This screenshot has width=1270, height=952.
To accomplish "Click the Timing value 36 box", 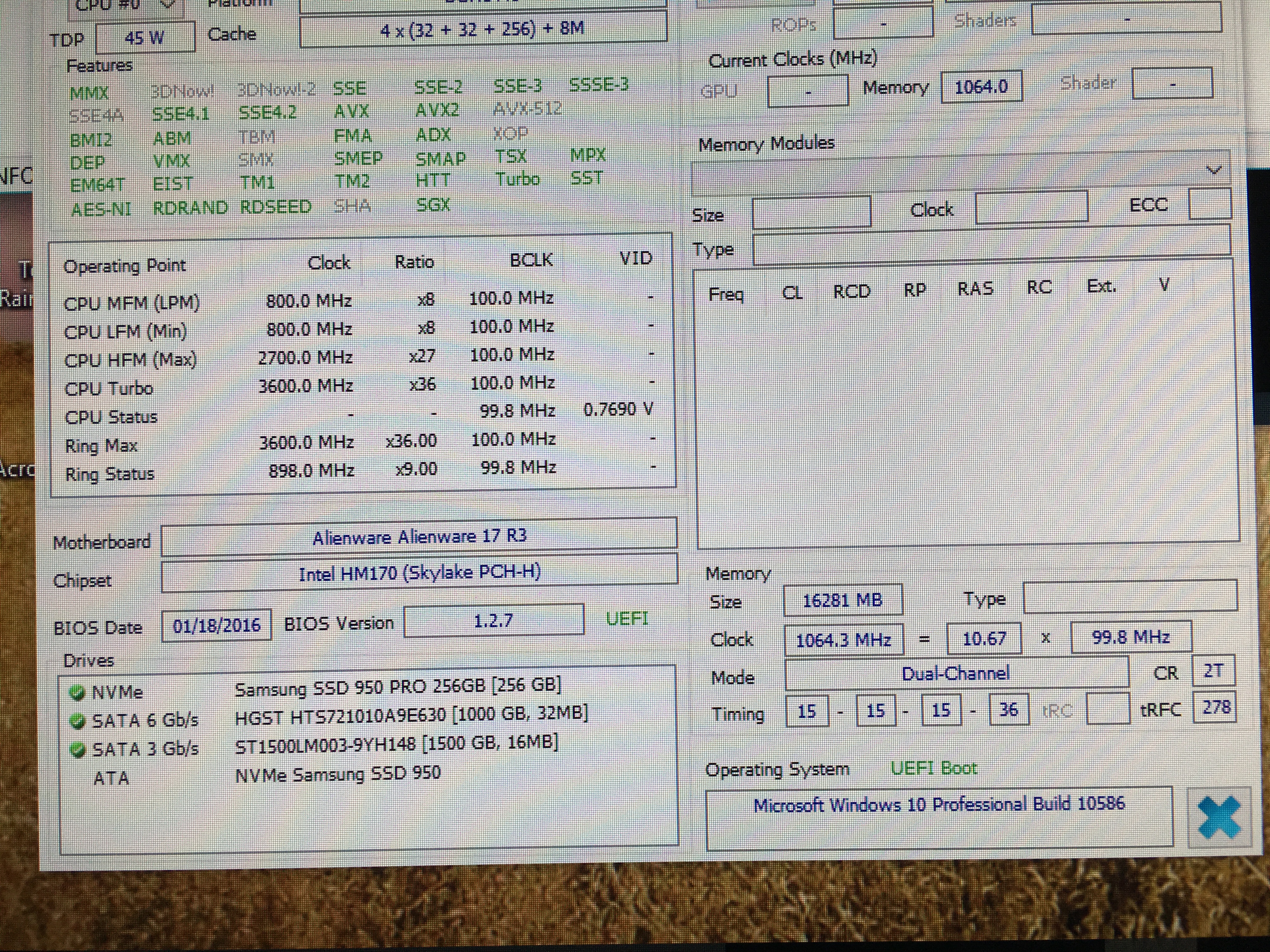I will click(1009, 710).
